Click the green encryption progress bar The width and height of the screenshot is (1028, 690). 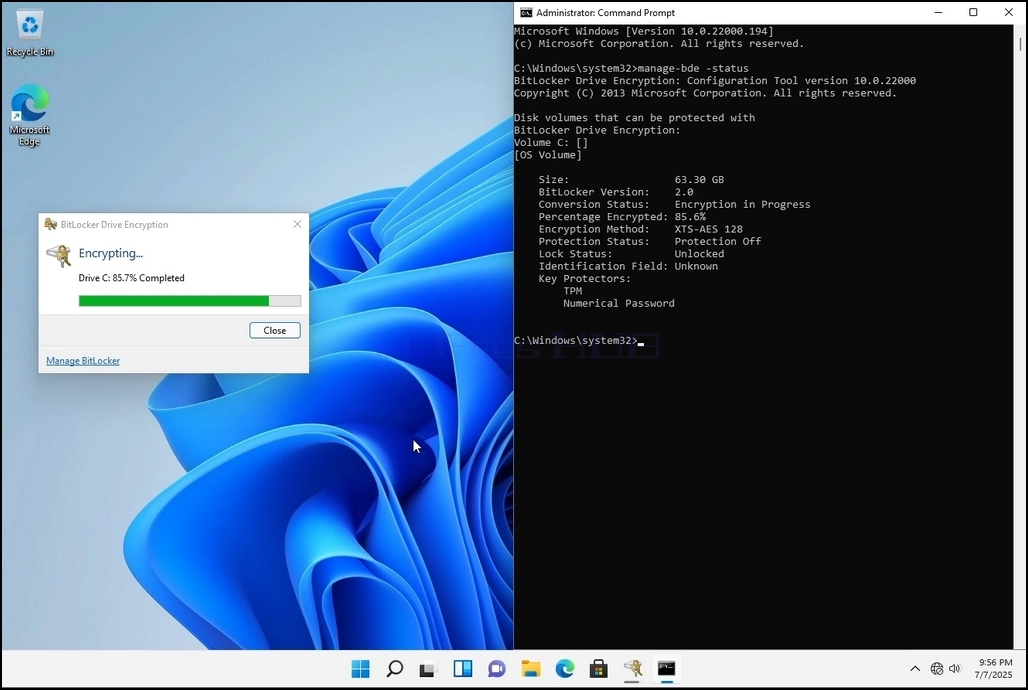pos(189,301)
